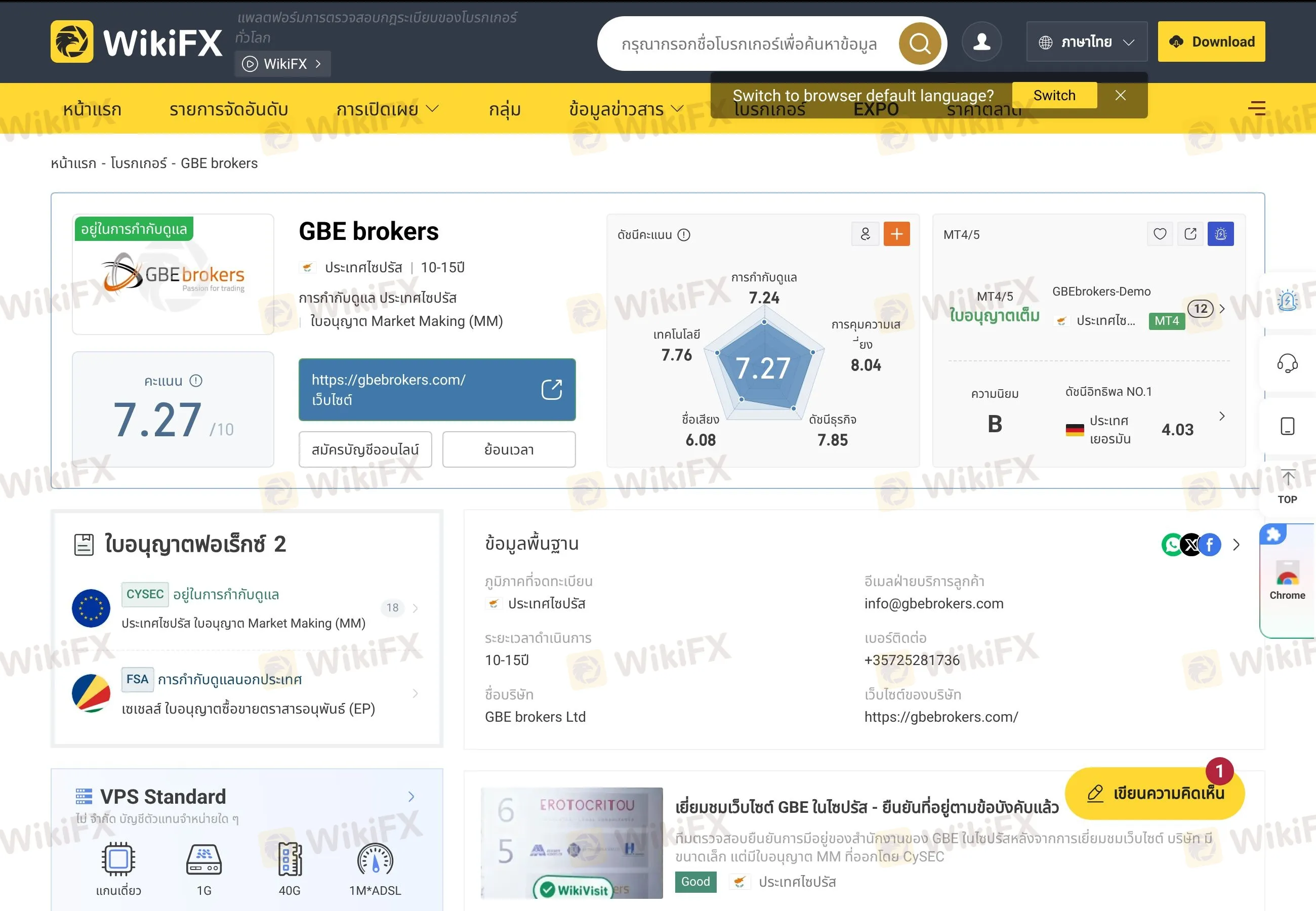1316x911 pixels.
Task: Dismiss the language switch prompt
Action: 1120,95
